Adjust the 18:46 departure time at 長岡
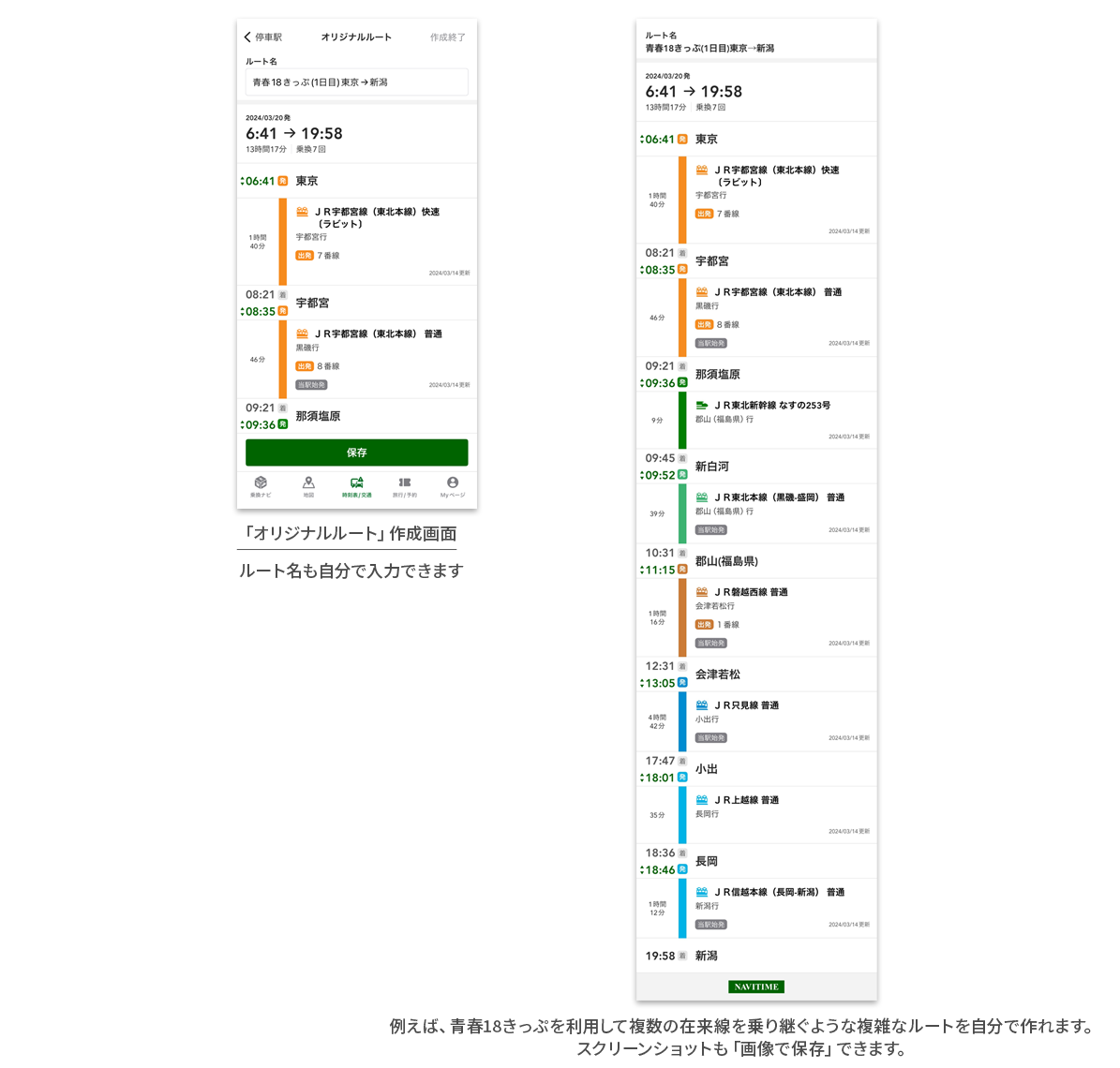This screenshot has width=1120, height=1068. (660, 870)
